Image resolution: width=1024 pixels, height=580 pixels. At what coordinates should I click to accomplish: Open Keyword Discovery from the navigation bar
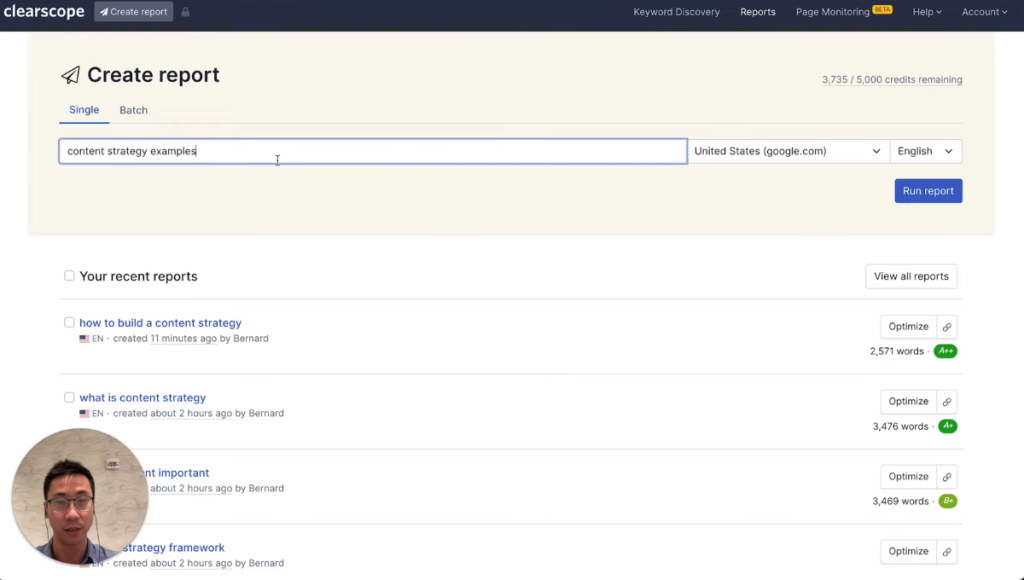(676, 11)
